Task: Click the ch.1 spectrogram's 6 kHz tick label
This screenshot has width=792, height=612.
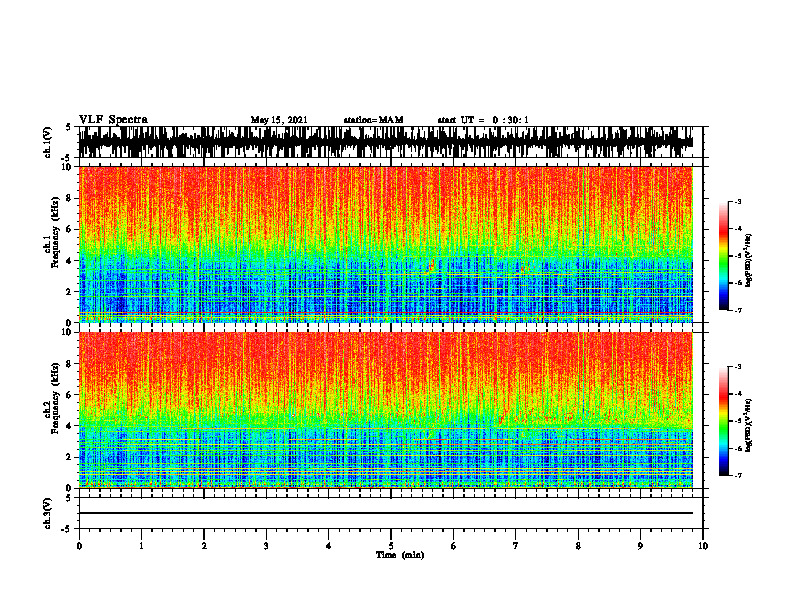Action: coord(69,229)
